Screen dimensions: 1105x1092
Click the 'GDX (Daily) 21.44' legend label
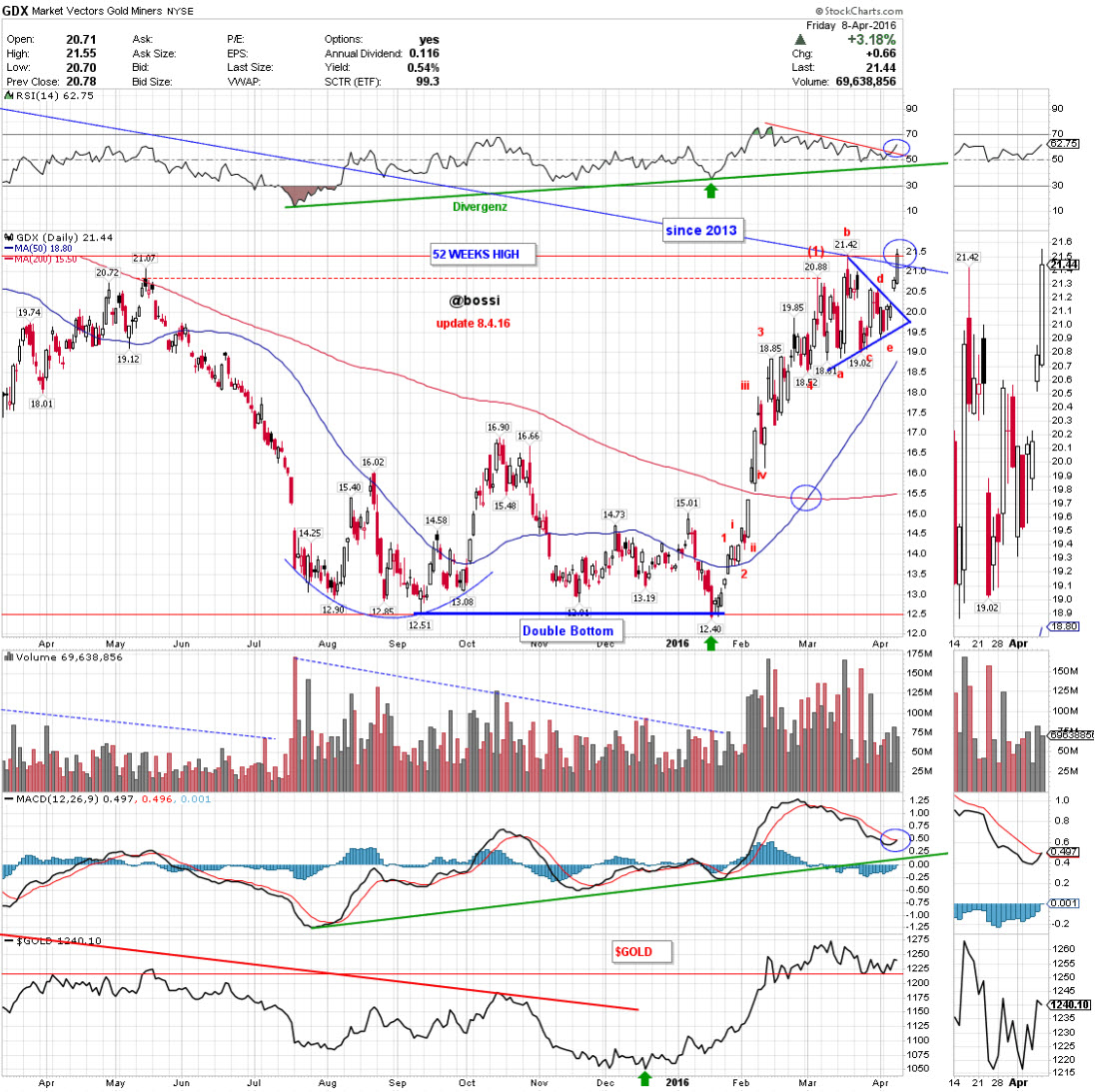pos(64,238)
